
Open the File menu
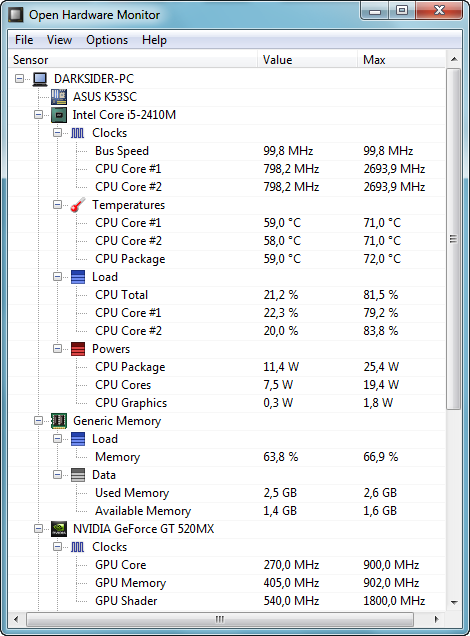click(x=24, y=40)
